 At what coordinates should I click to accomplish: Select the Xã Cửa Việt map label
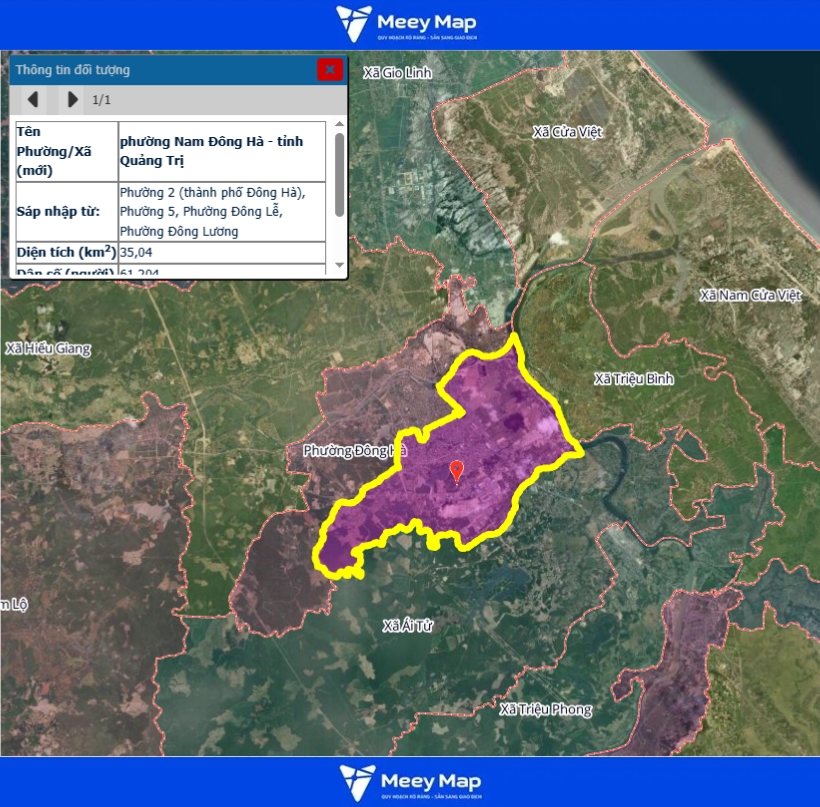(x=567, y=131)
